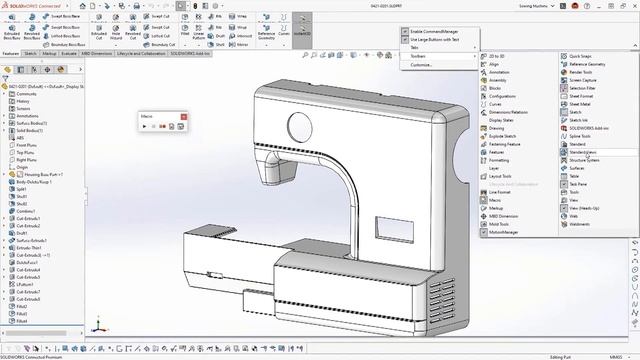Screen dimensions: 640x360
Task: Click the Fillet tool
Action: click(x=185, y=31)
